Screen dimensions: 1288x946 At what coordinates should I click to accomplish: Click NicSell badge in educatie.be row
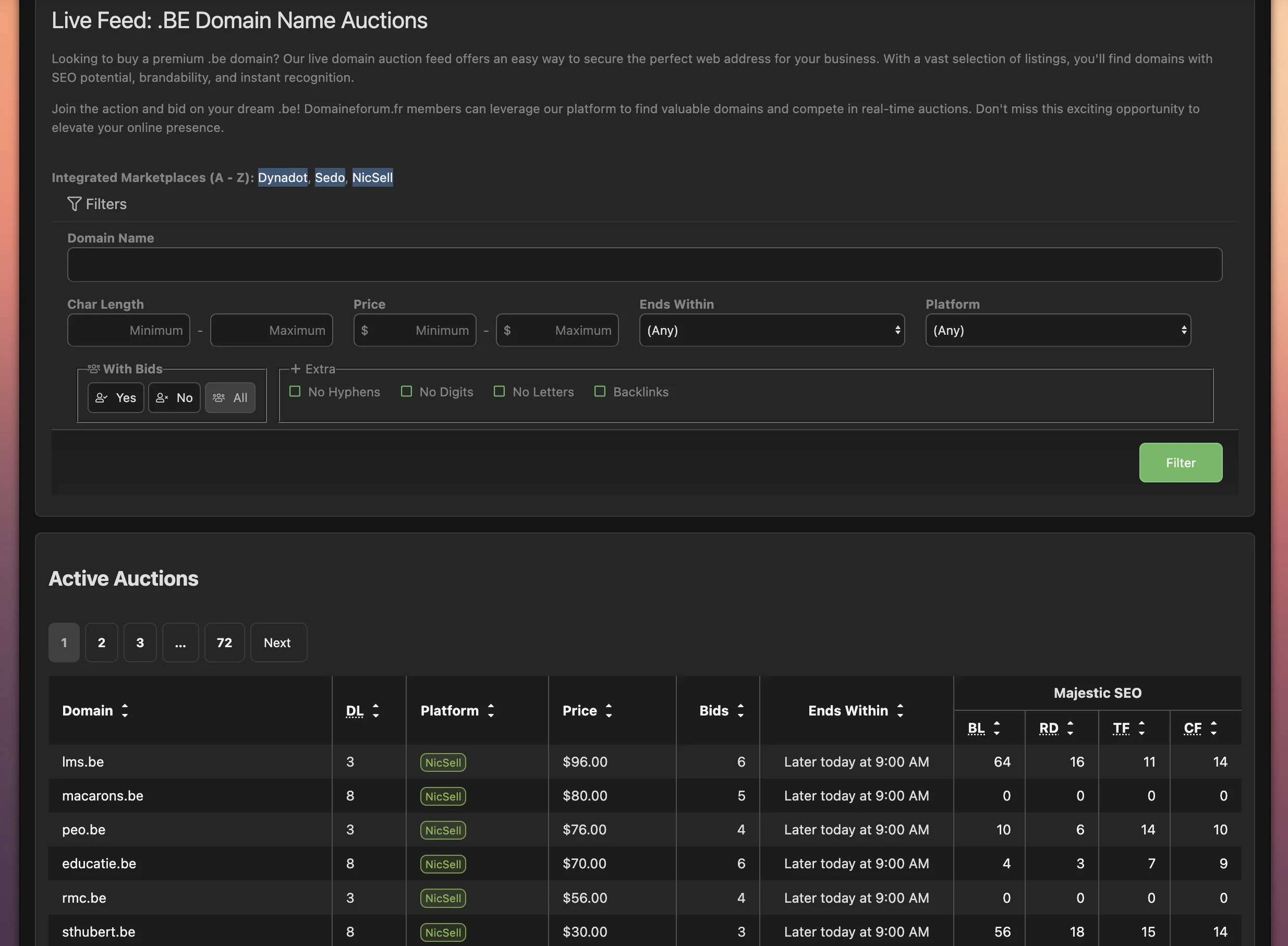(x=443, y=864)
